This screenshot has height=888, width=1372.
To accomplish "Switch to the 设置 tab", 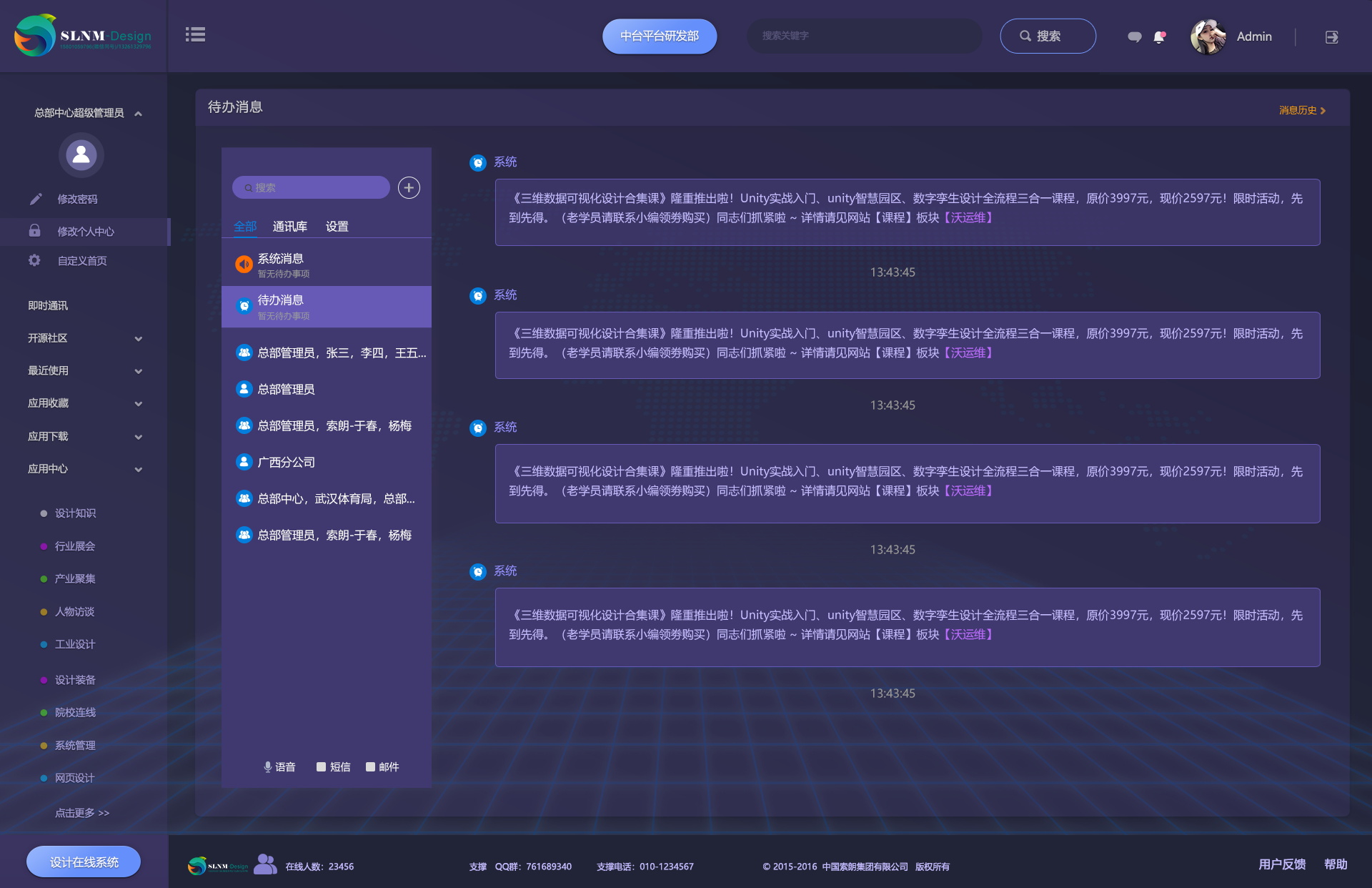I will (337, 226).
